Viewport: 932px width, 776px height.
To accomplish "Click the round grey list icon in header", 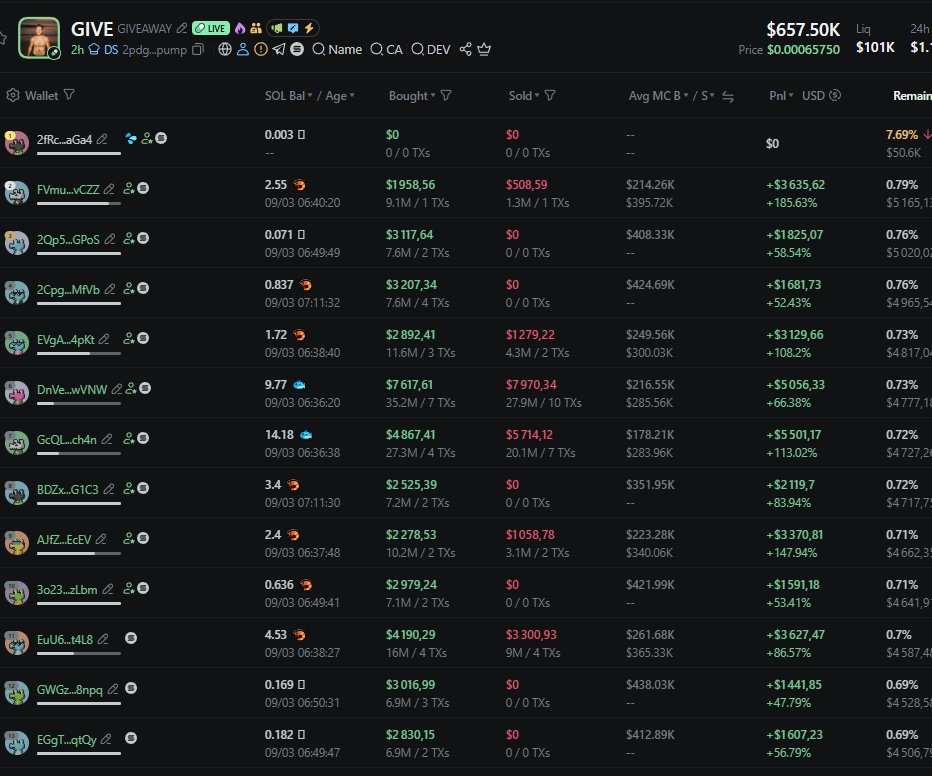I will (x=297, y=49).
